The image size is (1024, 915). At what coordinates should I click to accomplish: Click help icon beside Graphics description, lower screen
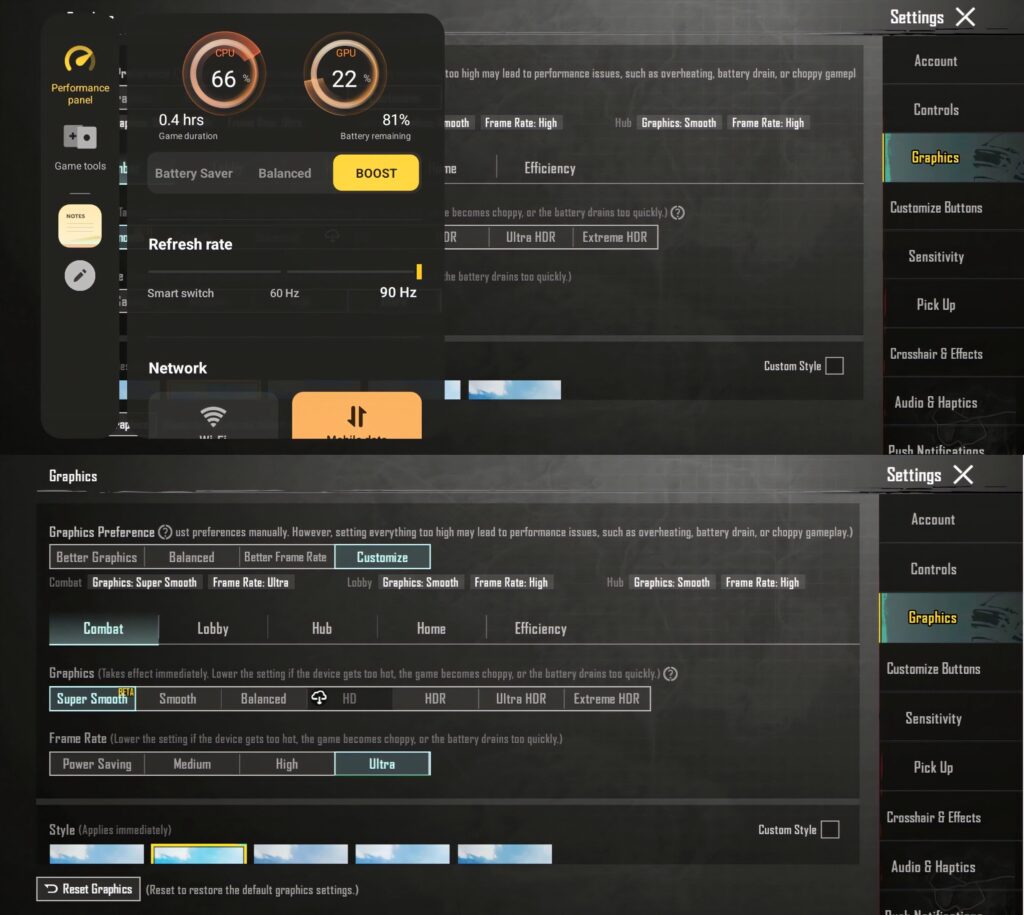670,673
